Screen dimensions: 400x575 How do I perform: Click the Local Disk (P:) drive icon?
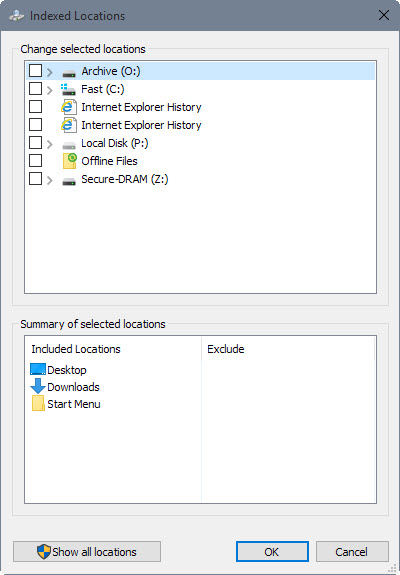(x=69, y=145)
